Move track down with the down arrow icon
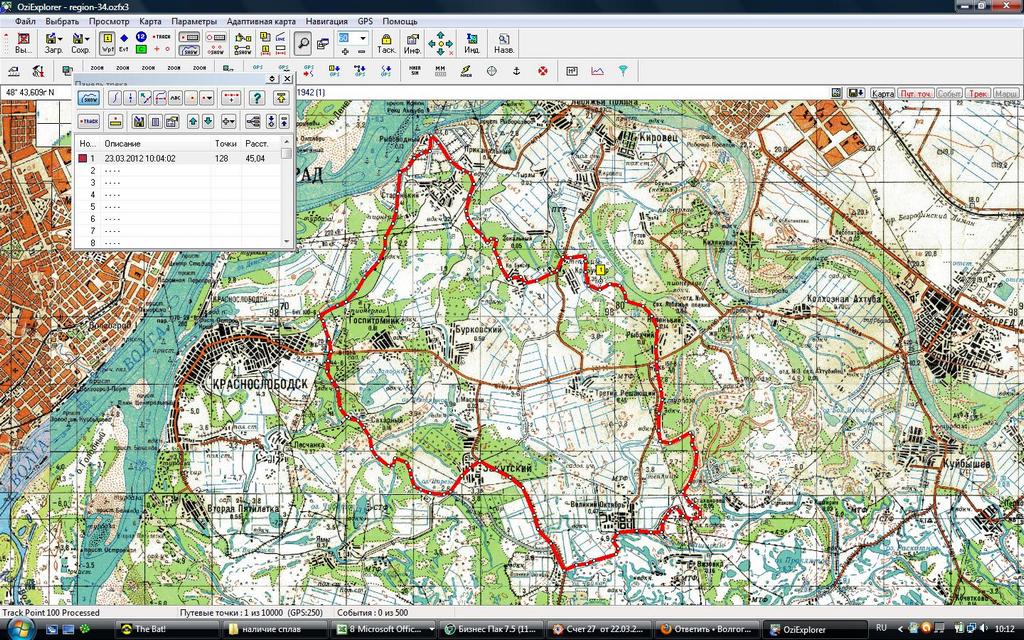The height and width of the screenshot is (640, 1024). [208, 121]
